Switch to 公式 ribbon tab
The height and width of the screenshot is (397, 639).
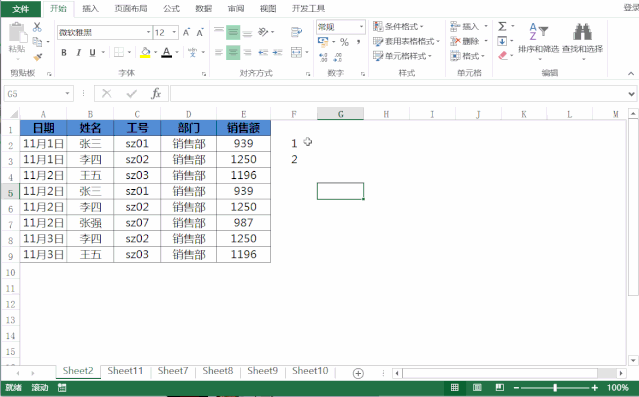click(x=172, y=9)
